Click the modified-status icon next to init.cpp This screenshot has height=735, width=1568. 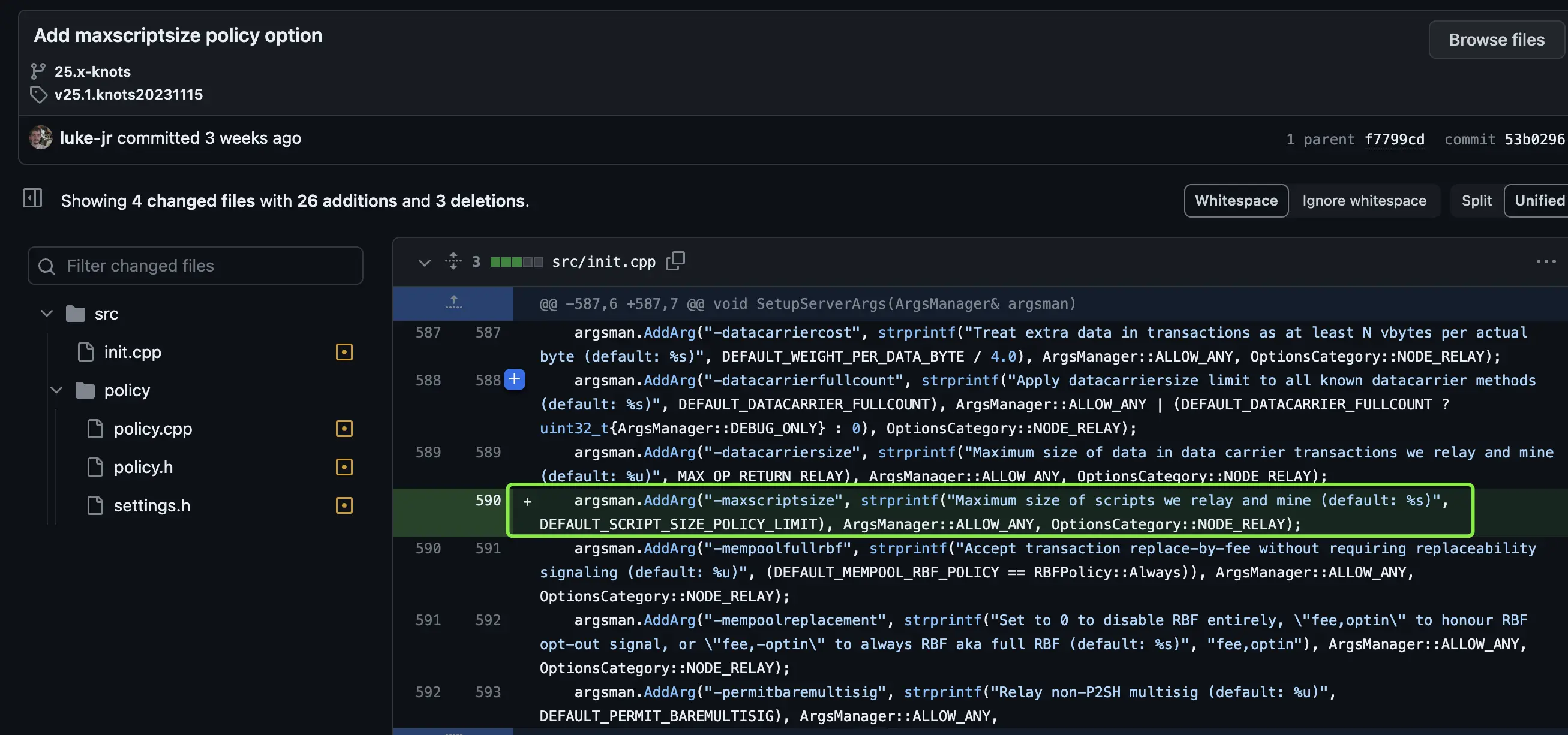pos(344,352)
